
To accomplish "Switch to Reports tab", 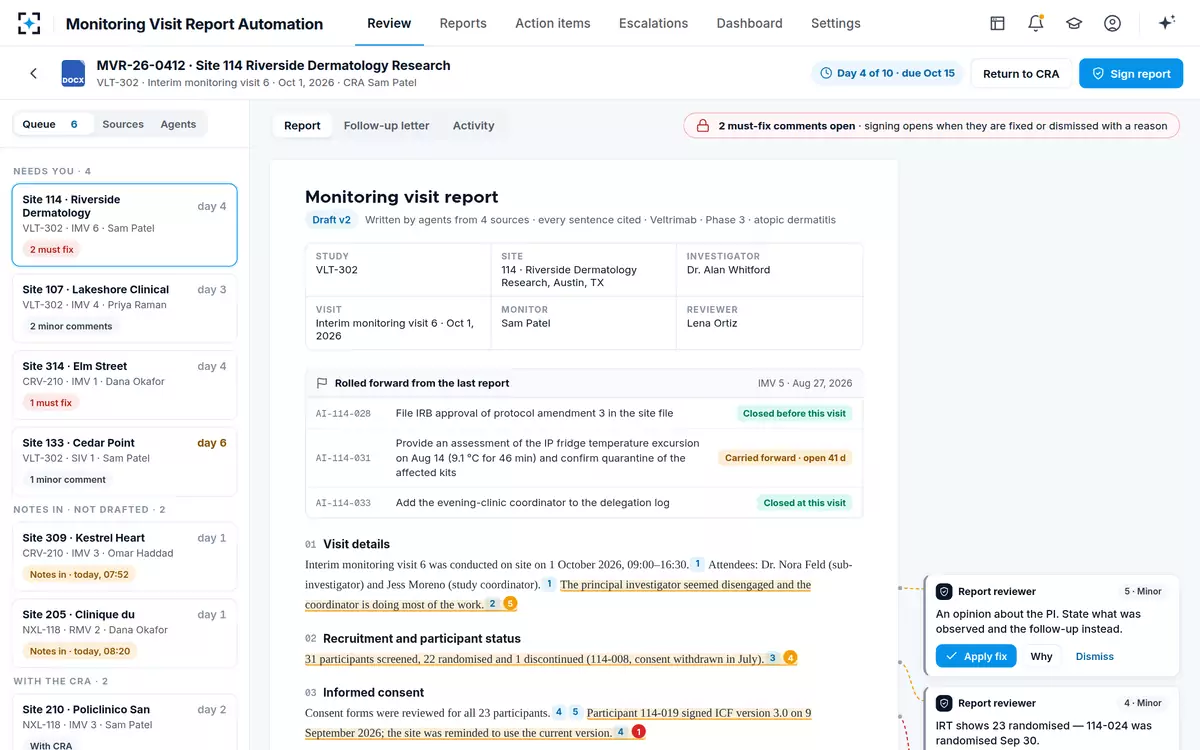I will (x=463, y=23).
